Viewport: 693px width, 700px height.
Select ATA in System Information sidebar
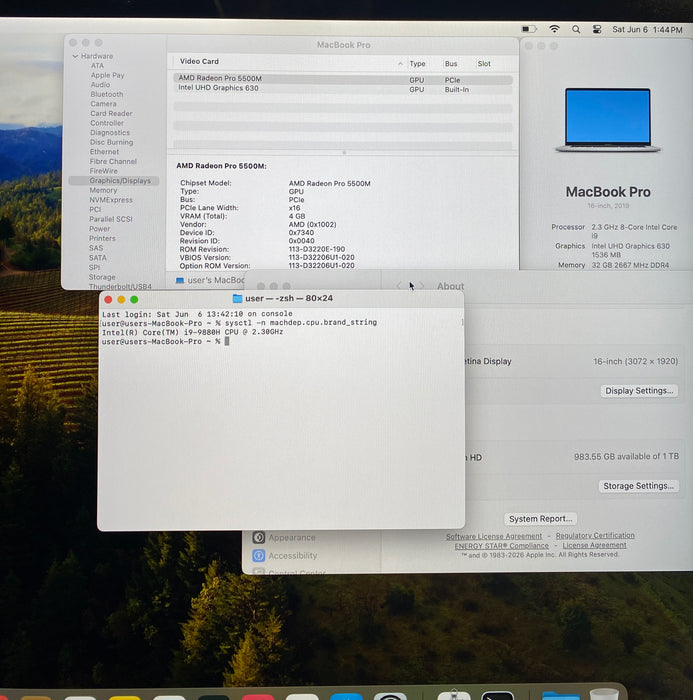(x=97, y=66)
